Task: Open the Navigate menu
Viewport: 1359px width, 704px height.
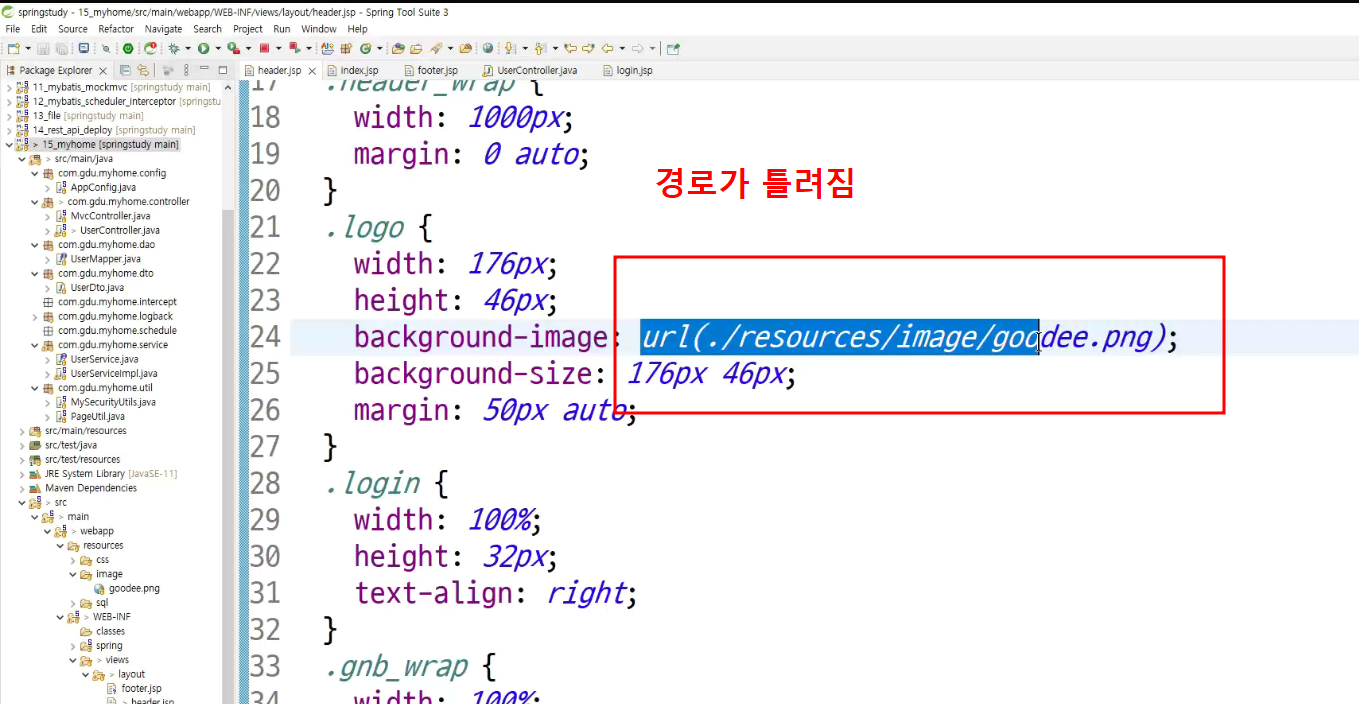Action: coord(164,29)
